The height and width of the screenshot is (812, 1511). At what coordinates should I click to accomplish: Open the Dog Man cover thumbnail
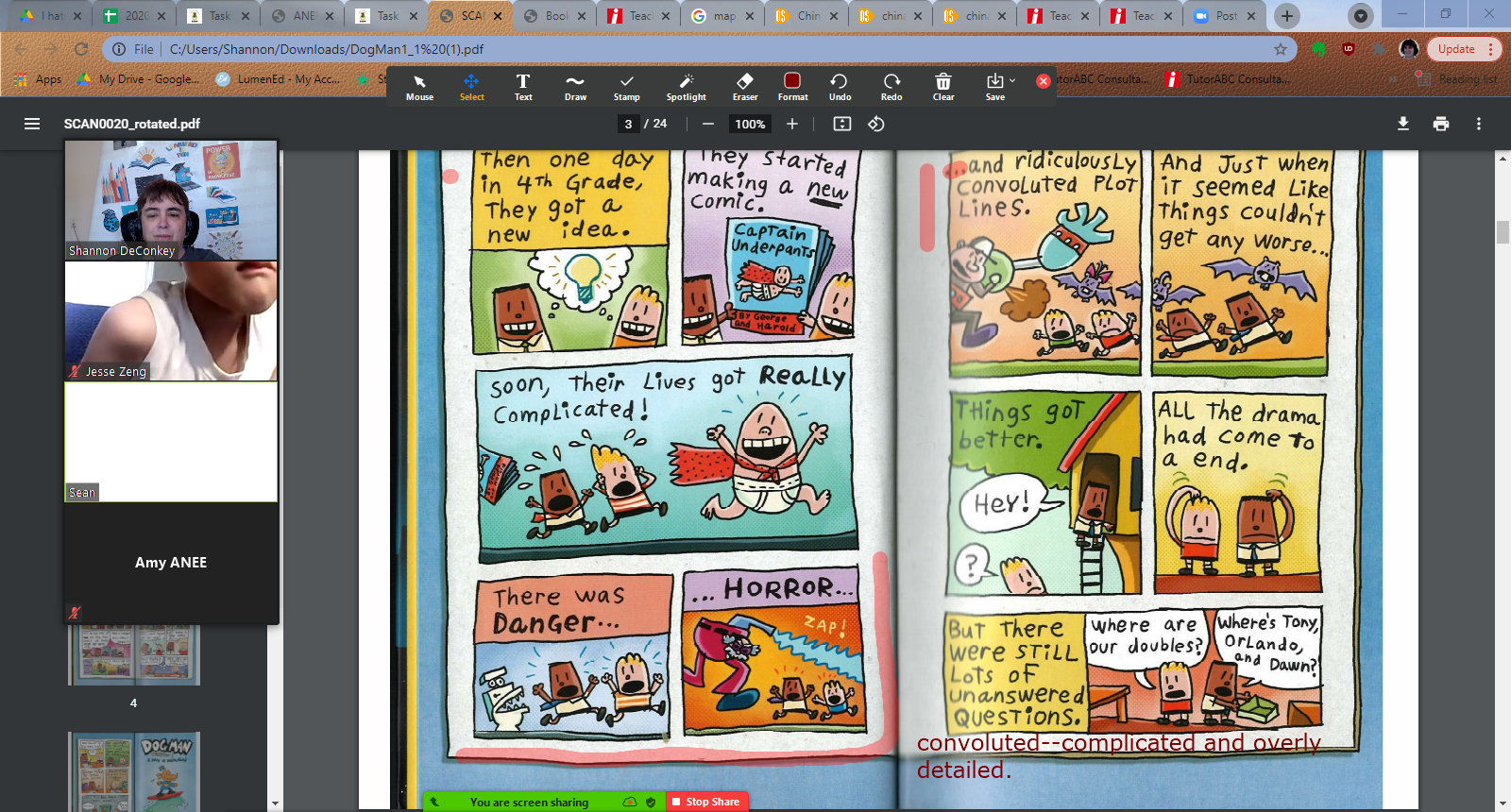134,771
